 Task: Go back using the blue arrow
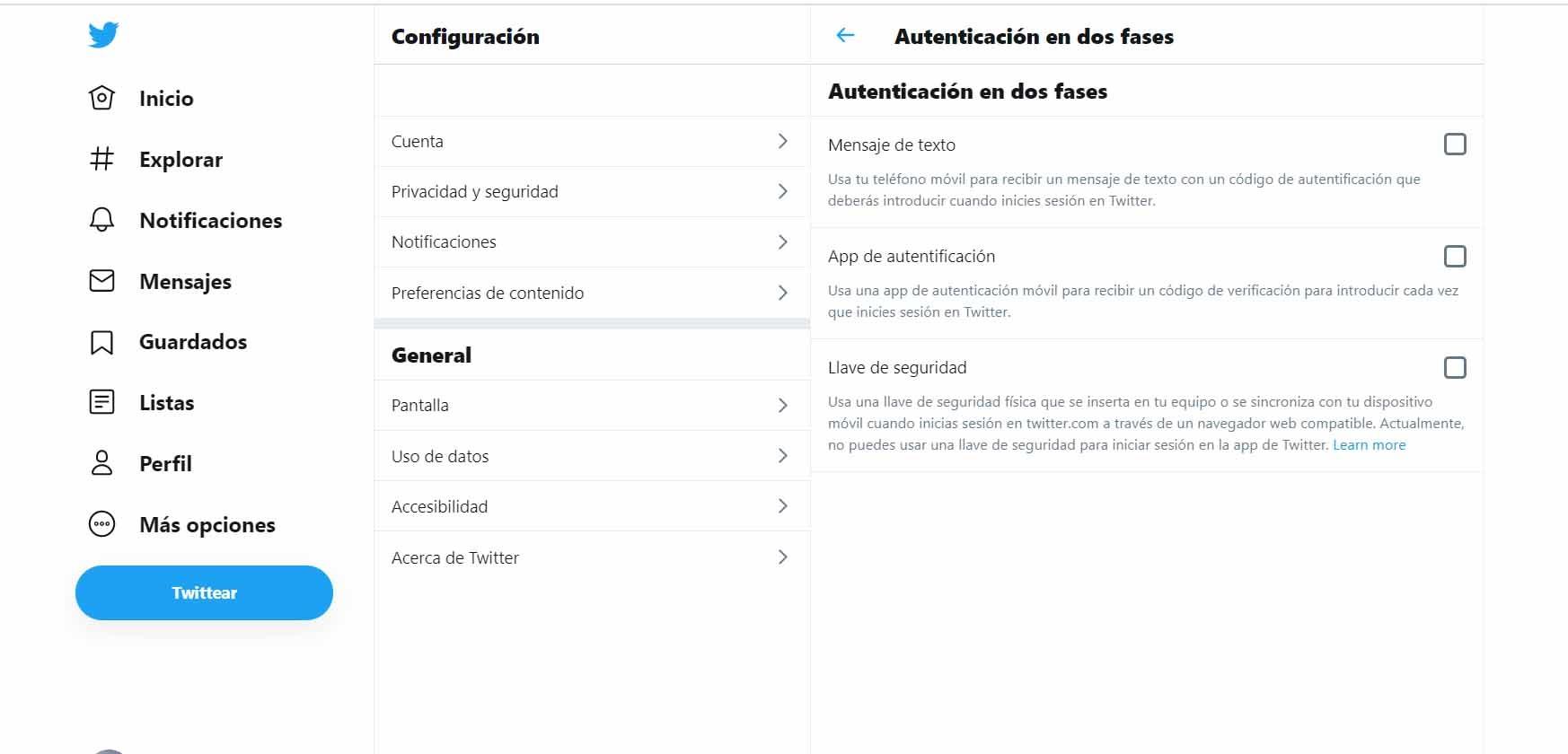[845, 36]
